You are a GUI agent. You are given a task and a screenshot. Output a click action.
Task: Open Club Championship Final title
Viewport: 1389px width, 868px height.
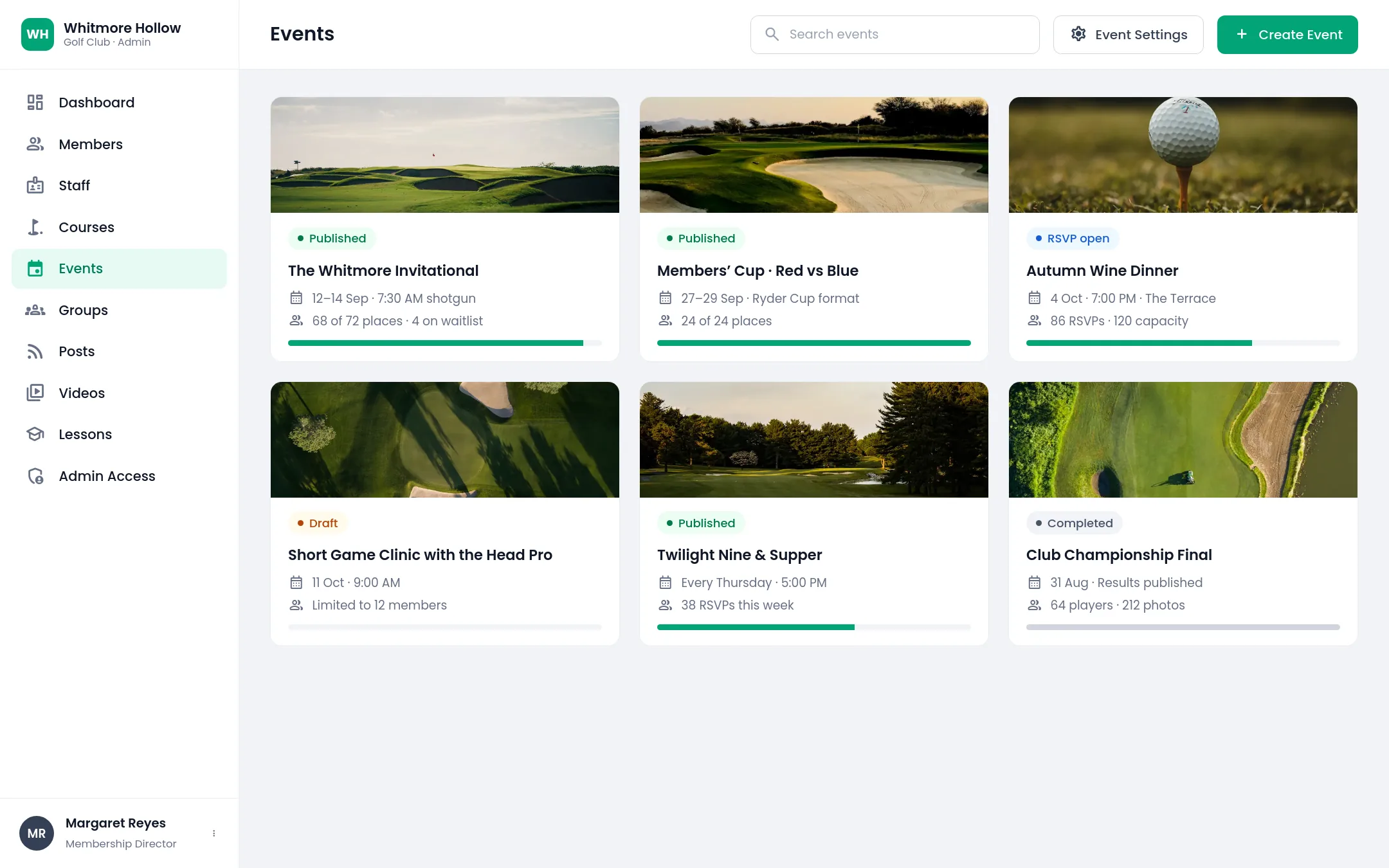tap(1119, 555)
